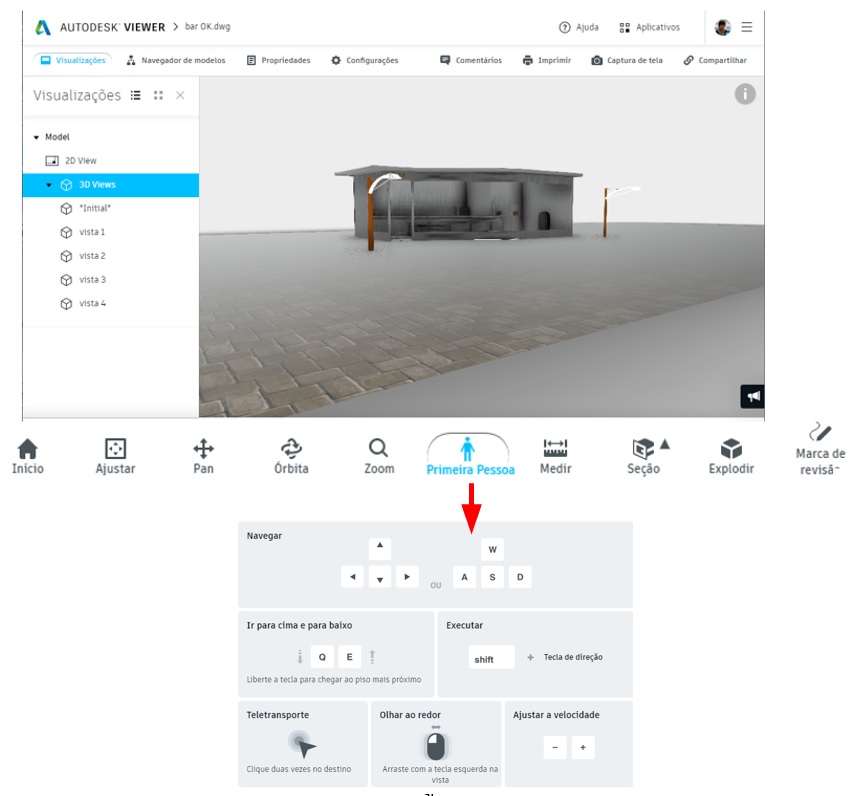Open the hamburger menu icon
The width and height of the screenshot is (854, 796).
tap(747, 27)
